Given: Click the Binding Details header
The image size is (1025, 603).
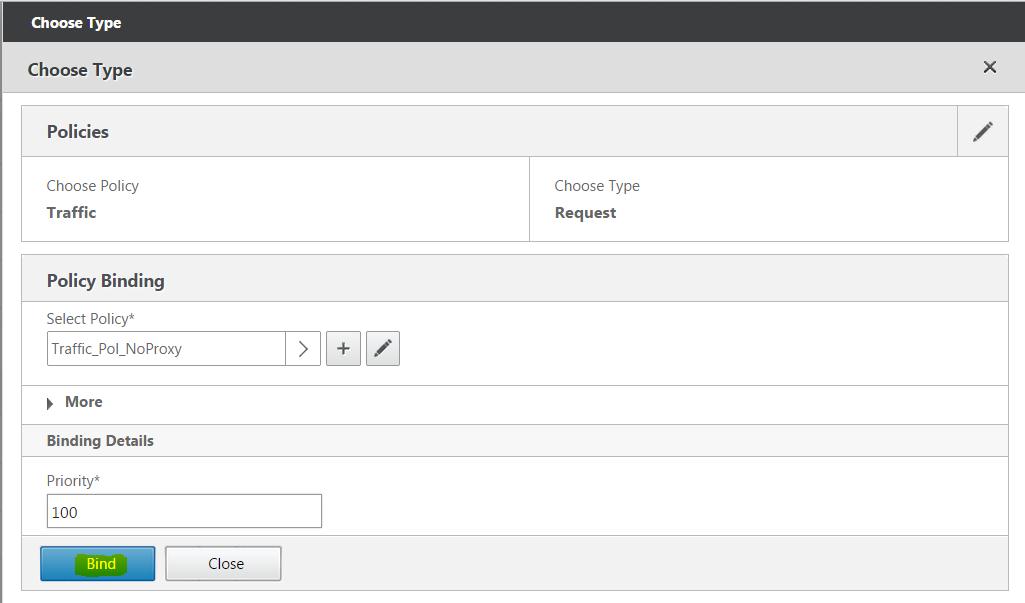Looking at the screenshot, I should coord(100,441).
